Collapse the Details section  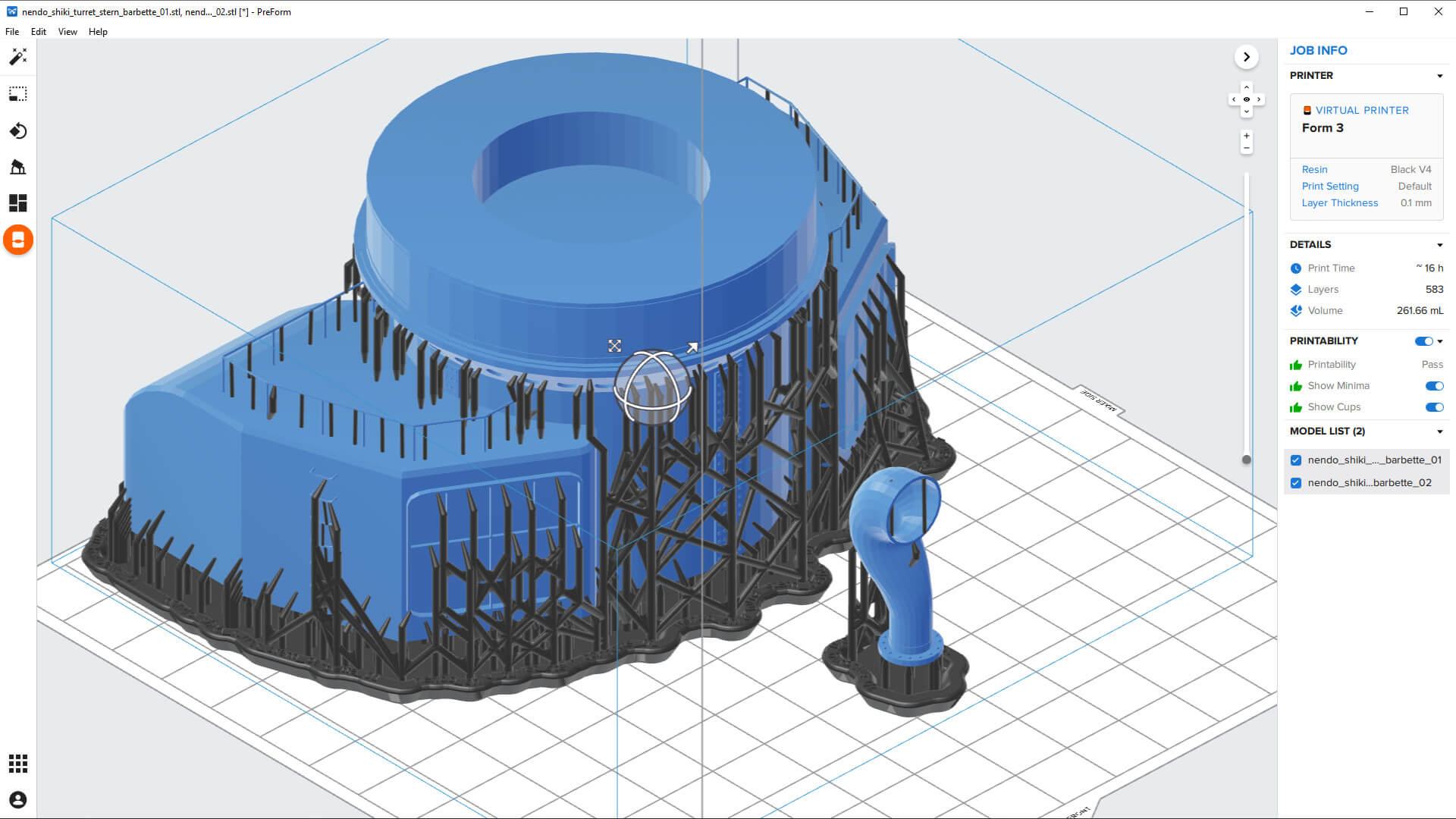[1439, 245]
